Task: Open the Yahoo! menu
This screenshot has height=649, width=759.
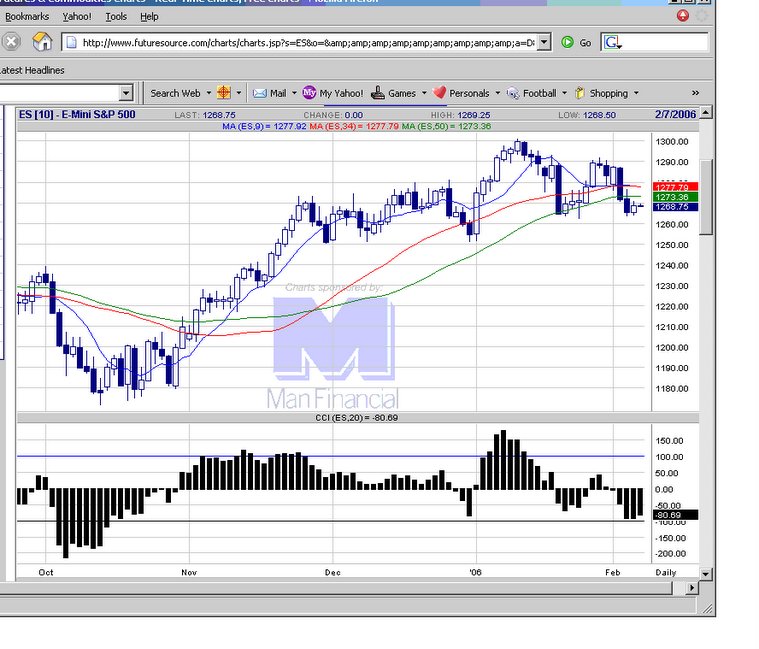Action: [77, 16]
